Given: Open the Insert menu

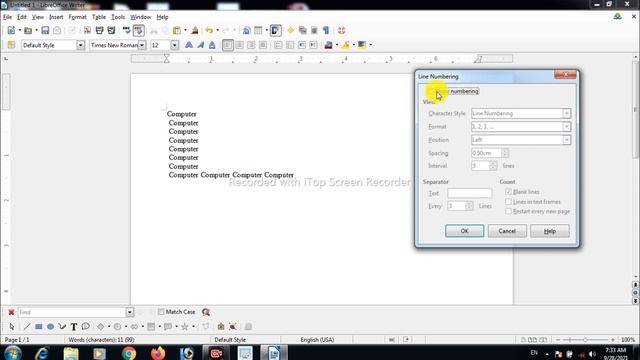Looking at the screenshot, I should (56, 17).
